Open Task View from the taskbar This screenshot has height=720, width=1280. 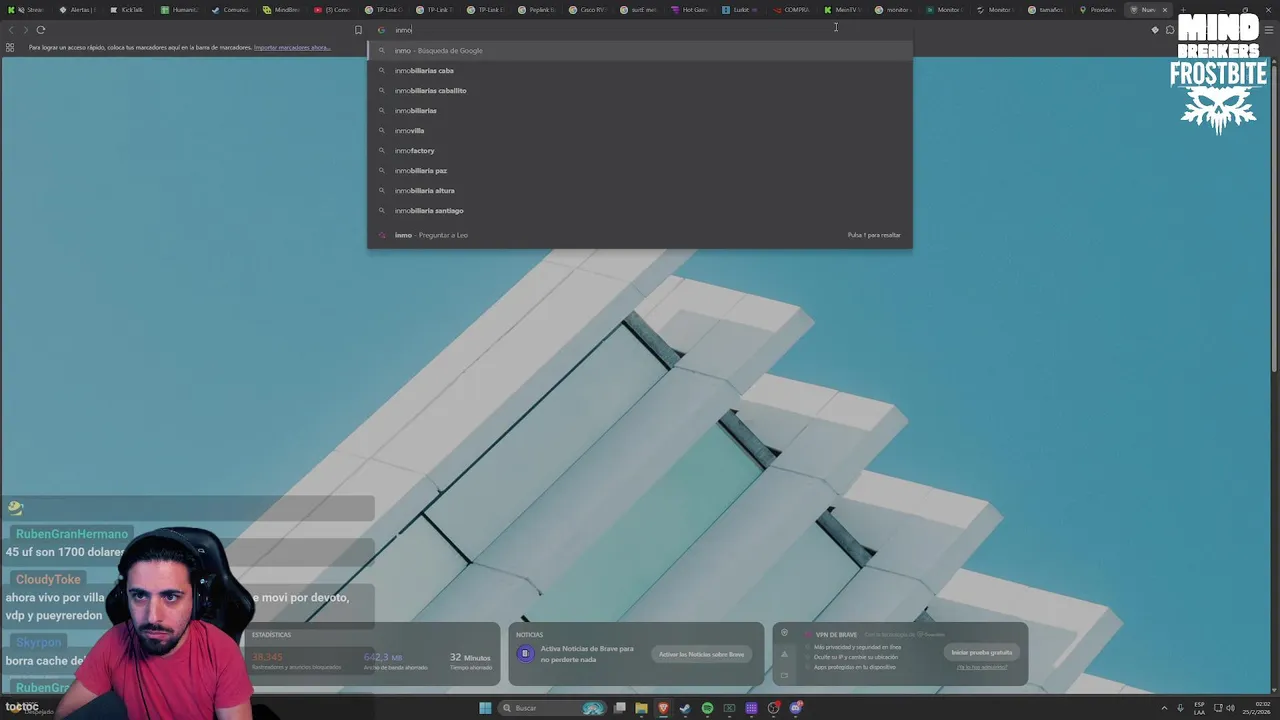click(x=620, y=708)
